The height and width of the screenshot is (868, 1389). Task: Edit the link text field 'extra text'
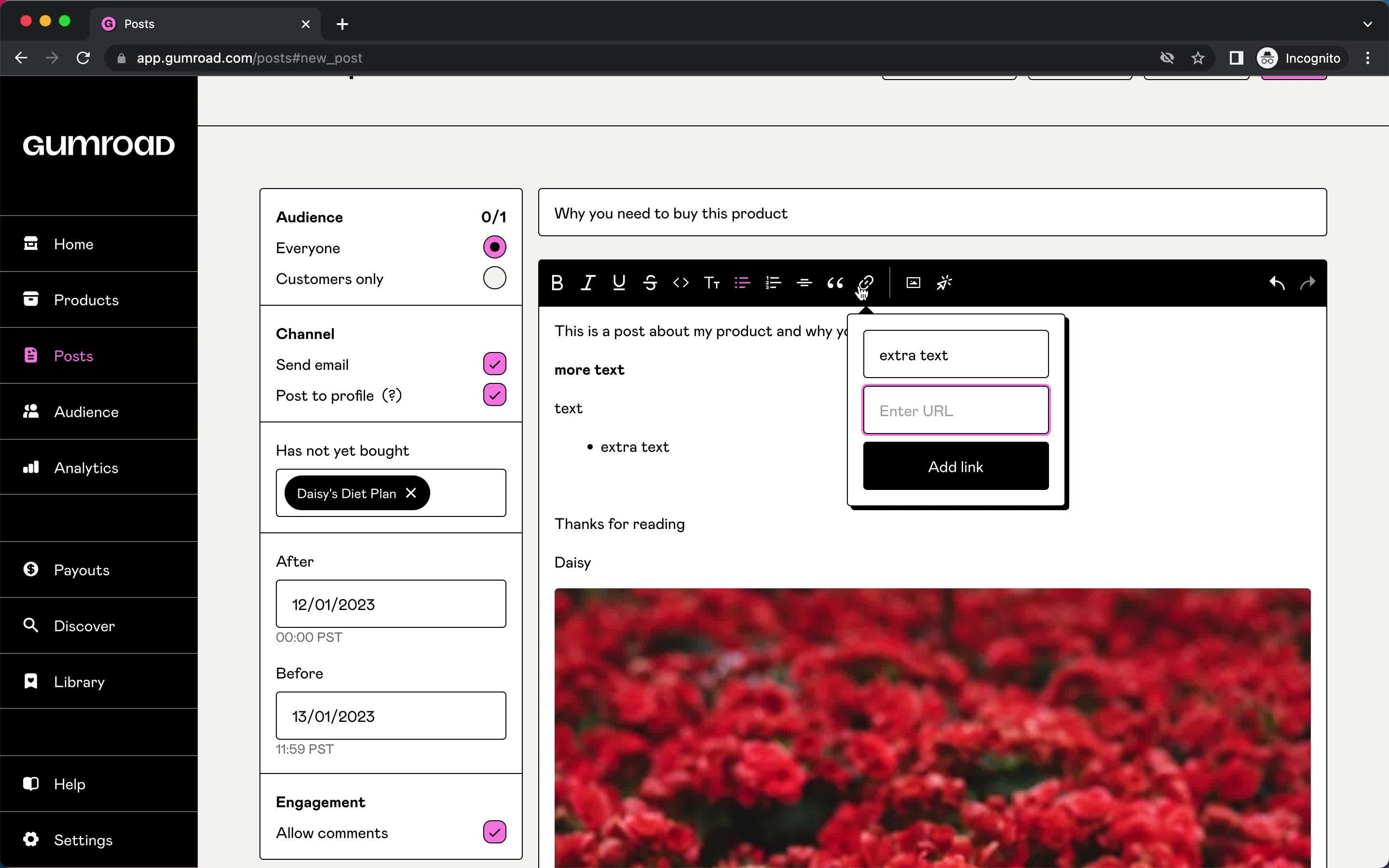[955, 354]
